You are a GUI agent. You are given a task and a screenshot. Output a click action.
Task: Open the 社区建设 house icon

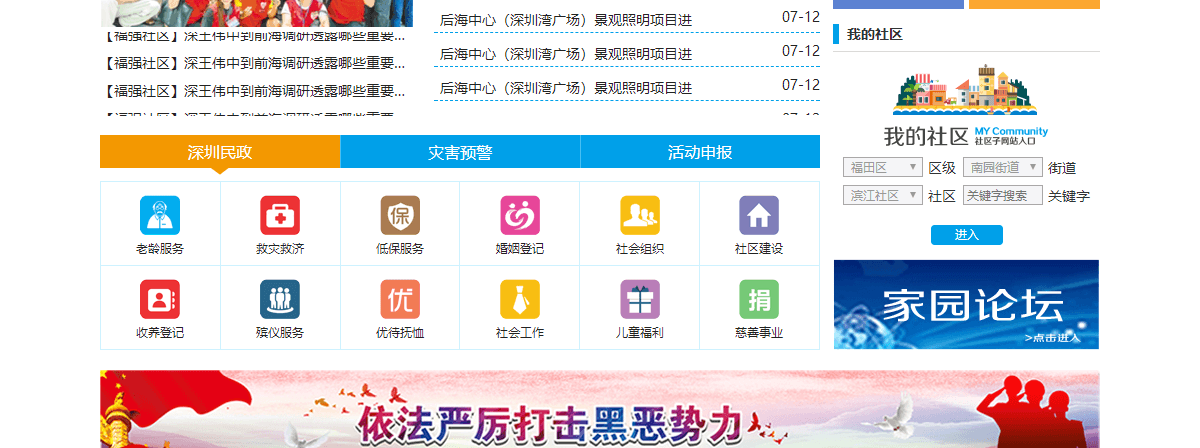click(x=759, y=215)
